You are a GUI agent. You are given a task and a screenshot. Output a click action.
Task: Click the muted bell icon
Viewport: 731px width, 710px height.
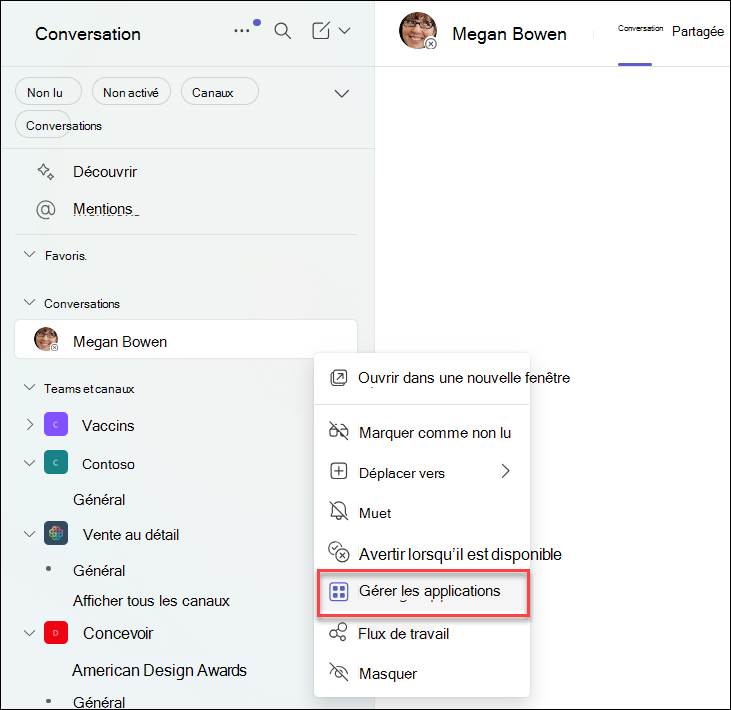pyautogui.click(x=339, y=511)
